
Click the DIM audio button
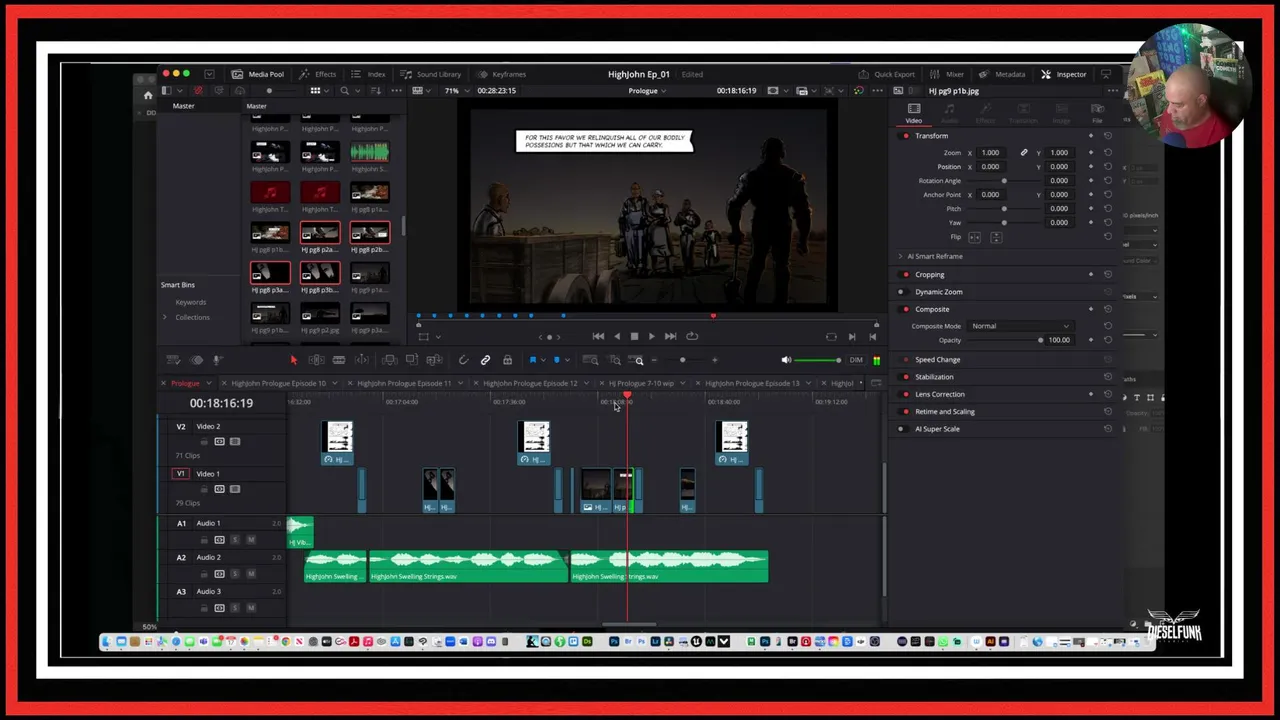point(856,360)
